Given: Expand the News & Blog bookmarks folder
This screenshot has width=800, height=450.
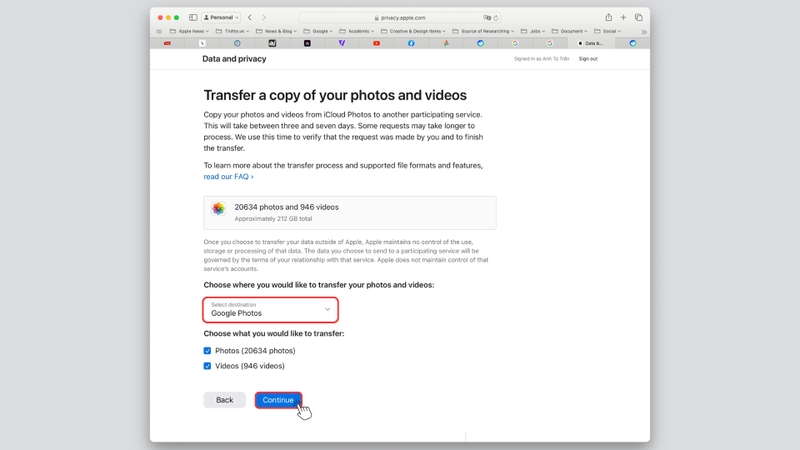Looking at the screenshot, I should point(276,31).
